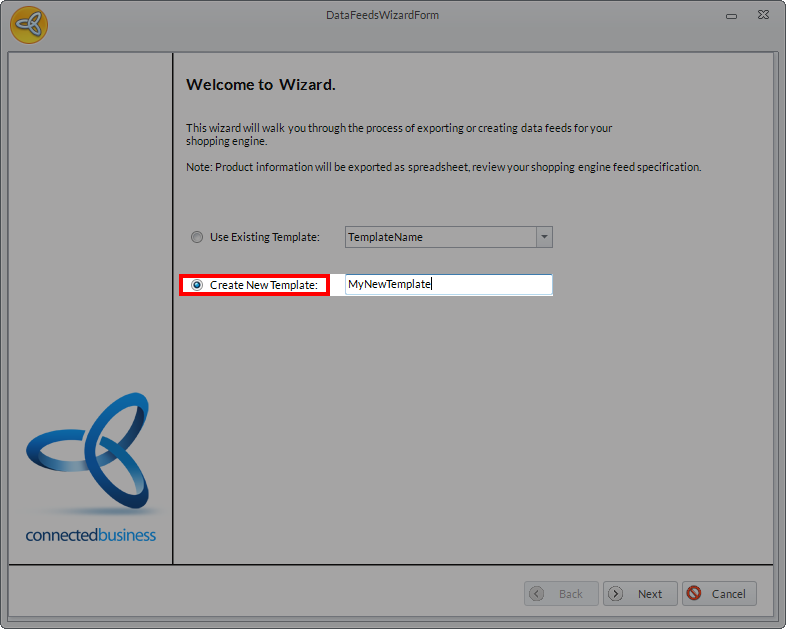This screenshot has width=786, height=629.
Task: Open the TemplateName dropdown arrow
Action: pyautogui.click(x=544, y=237)
